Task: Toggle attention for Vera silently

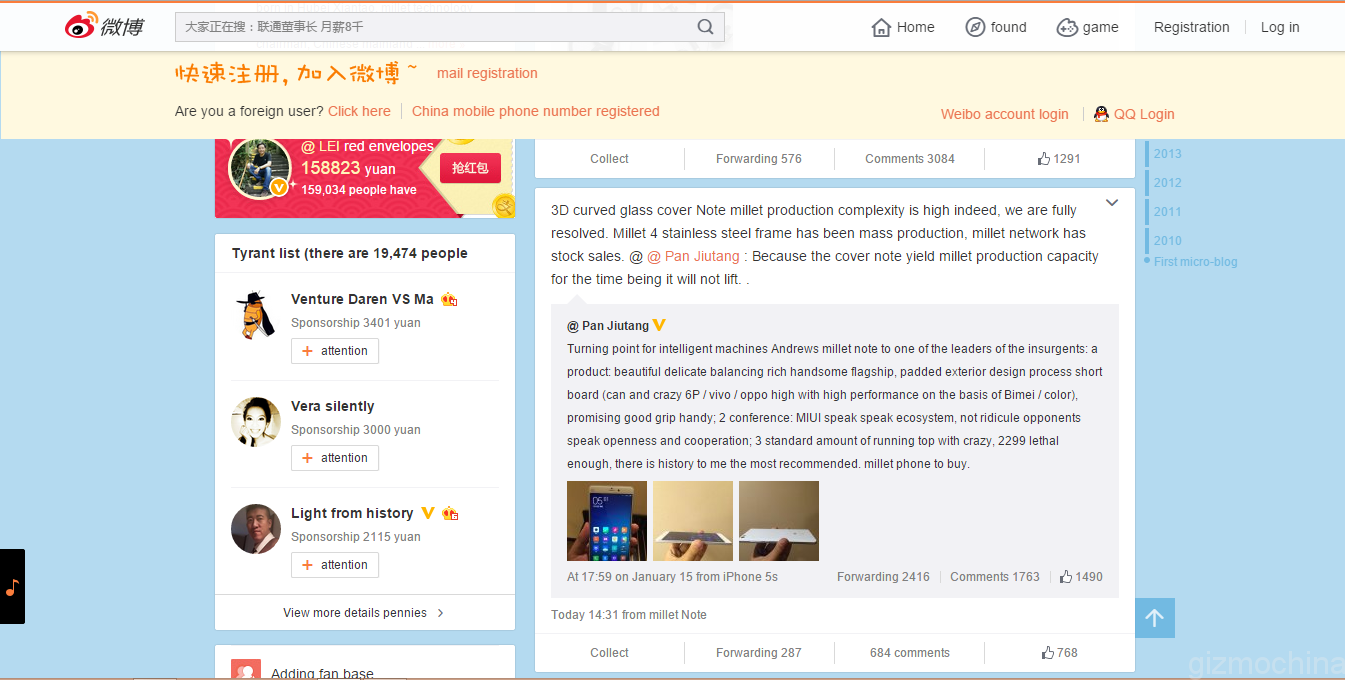Action: pyautogui.click(x=335, y=458)
